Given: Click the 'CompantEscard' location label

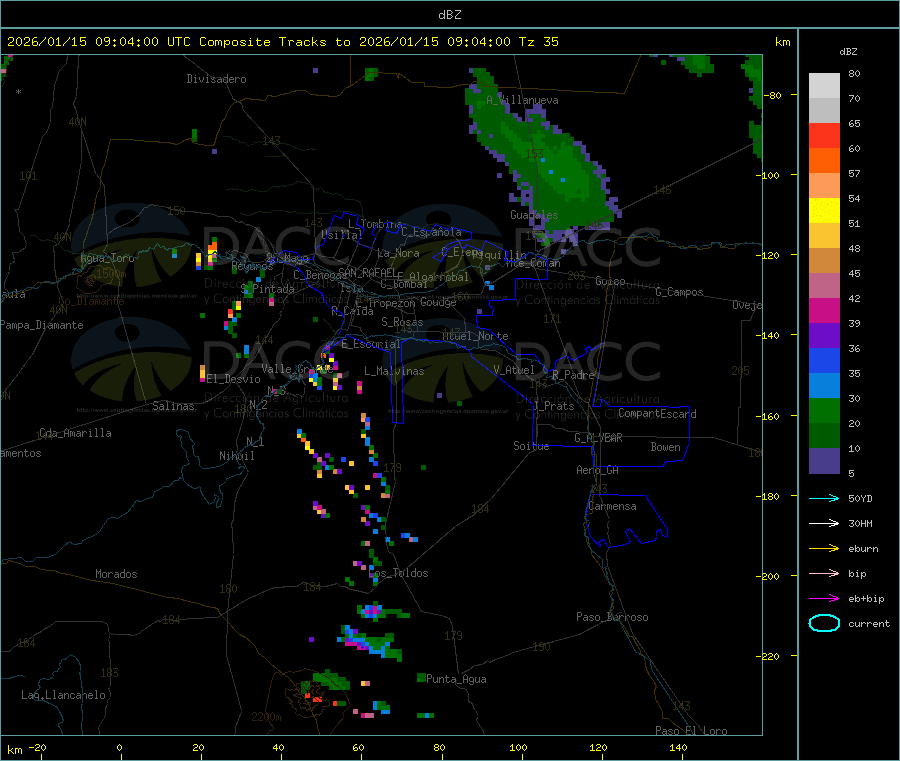Looking at the screenshot, I should click(x=658, y=414).
